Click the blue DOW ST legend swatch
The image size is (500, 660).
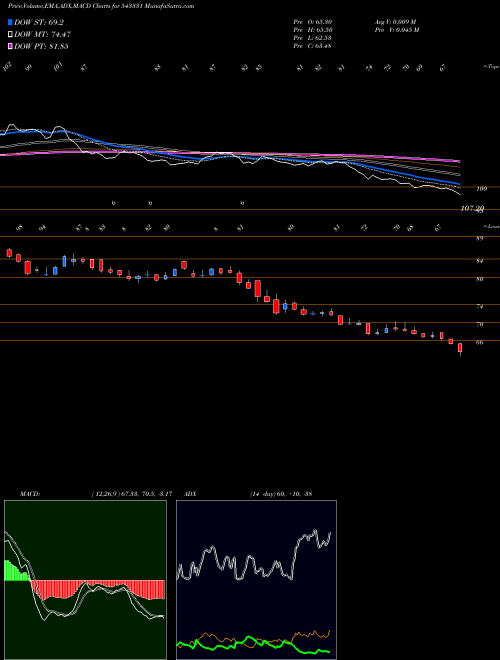(x=10, y=22)
